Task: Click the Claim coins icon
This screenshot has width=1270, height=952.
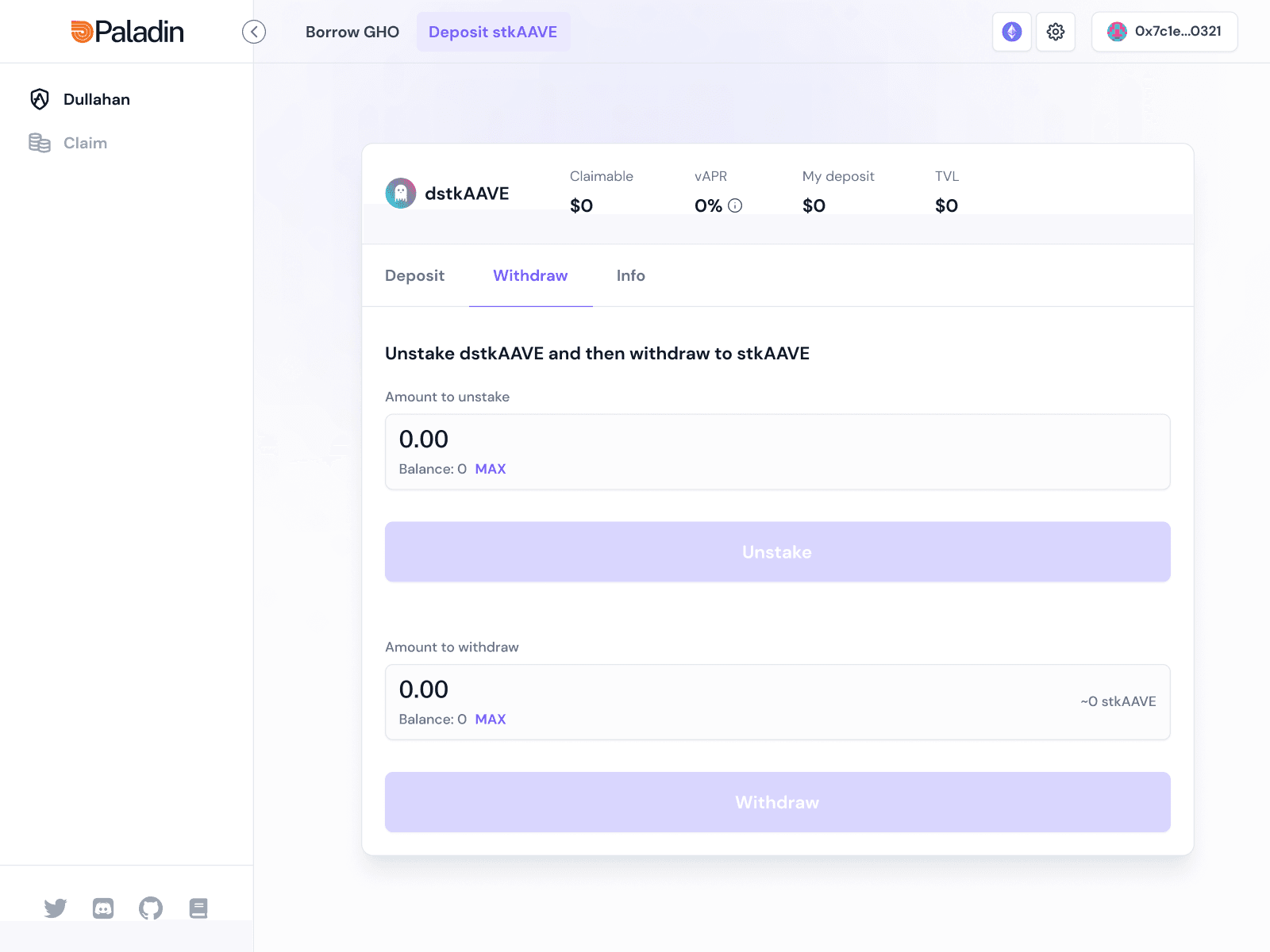Action: pyautogui.click(x=40, y=143)
